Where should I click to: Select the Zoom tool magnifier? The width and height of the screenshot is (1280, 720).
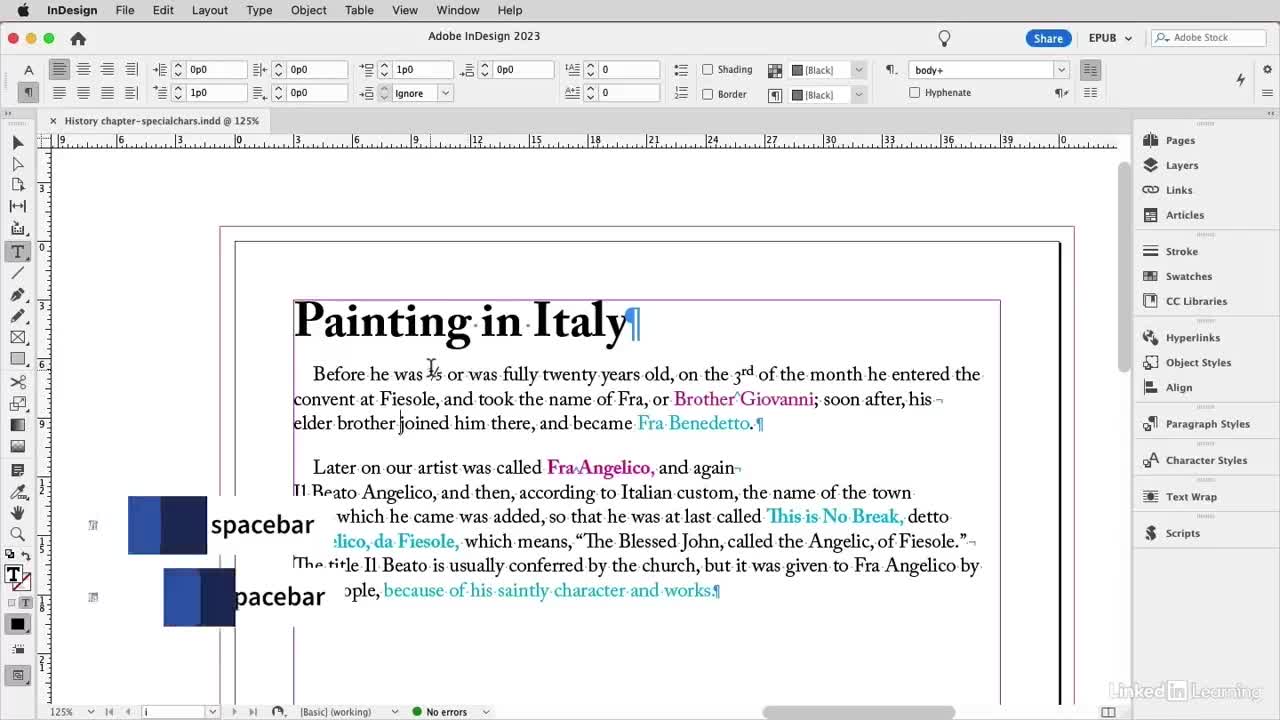17,534
